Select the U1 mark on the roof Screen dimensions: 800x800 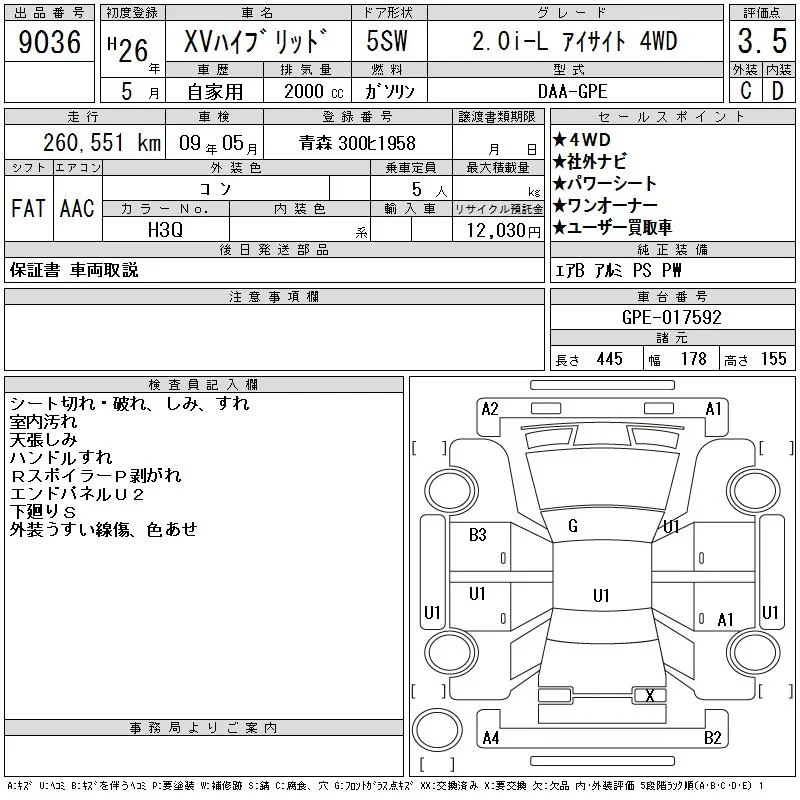601,595
